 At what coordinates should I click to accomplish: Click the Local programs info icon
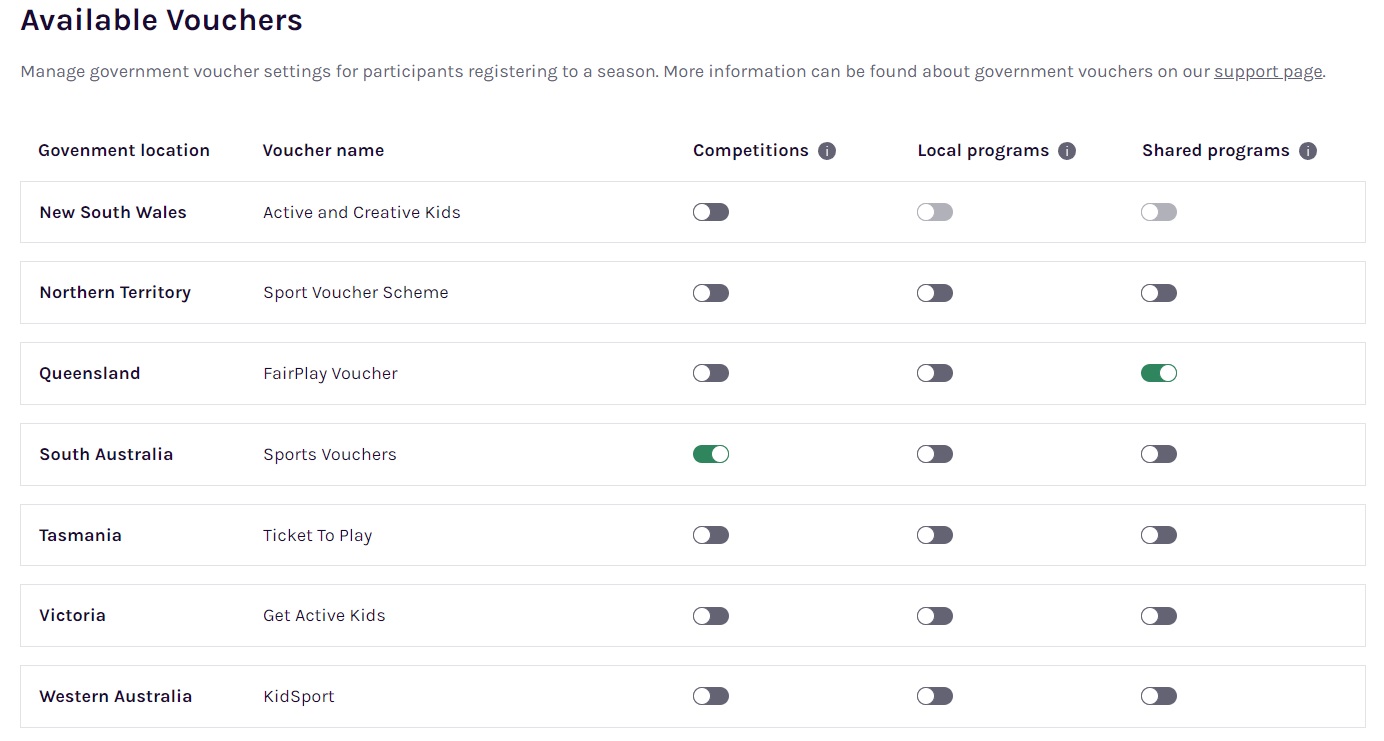[x=1067, y=151]
